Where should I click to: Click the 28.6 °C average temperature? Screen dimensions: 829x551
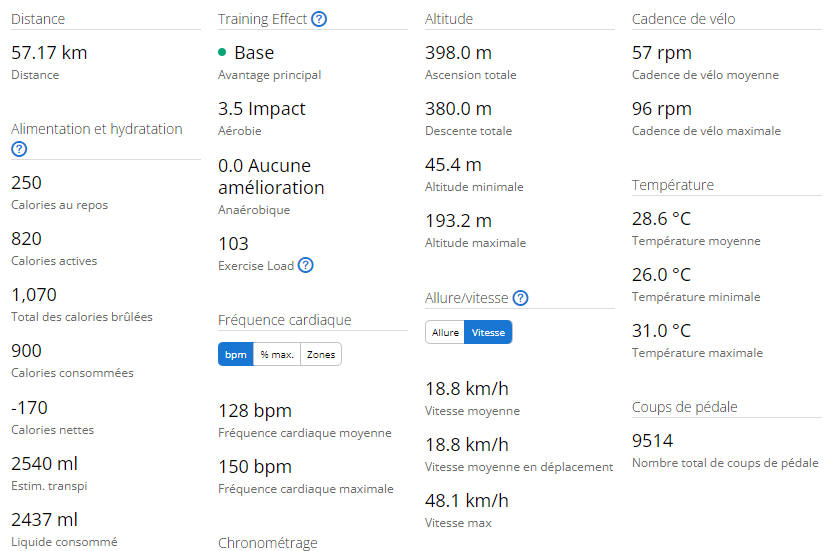click(x=661, y=219)
